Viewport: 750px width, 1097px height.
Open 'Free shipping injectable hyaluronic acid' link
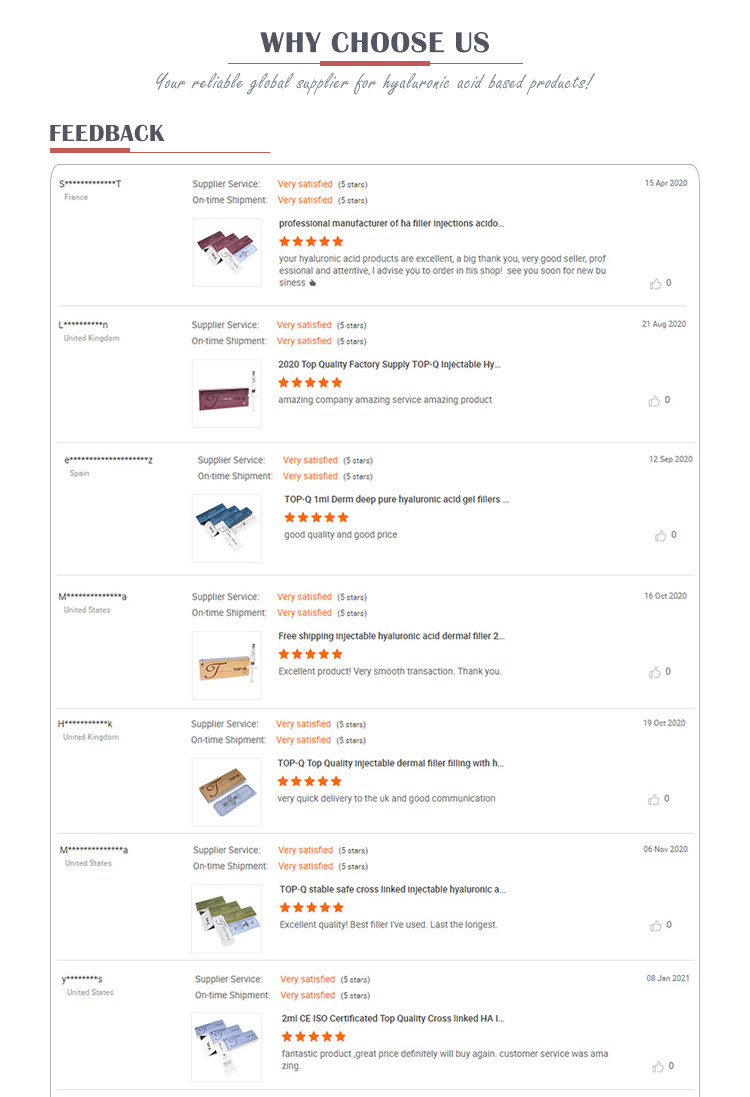click(x=391, y=636)
